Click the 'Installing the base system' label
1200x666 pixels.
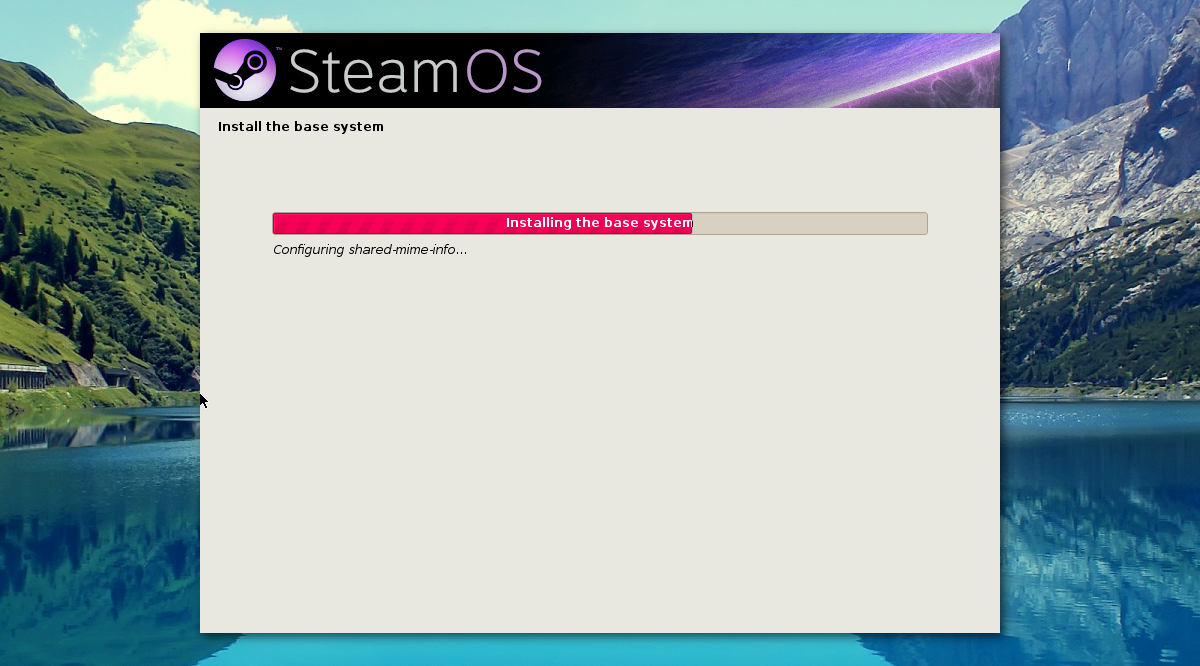(599, 223)
